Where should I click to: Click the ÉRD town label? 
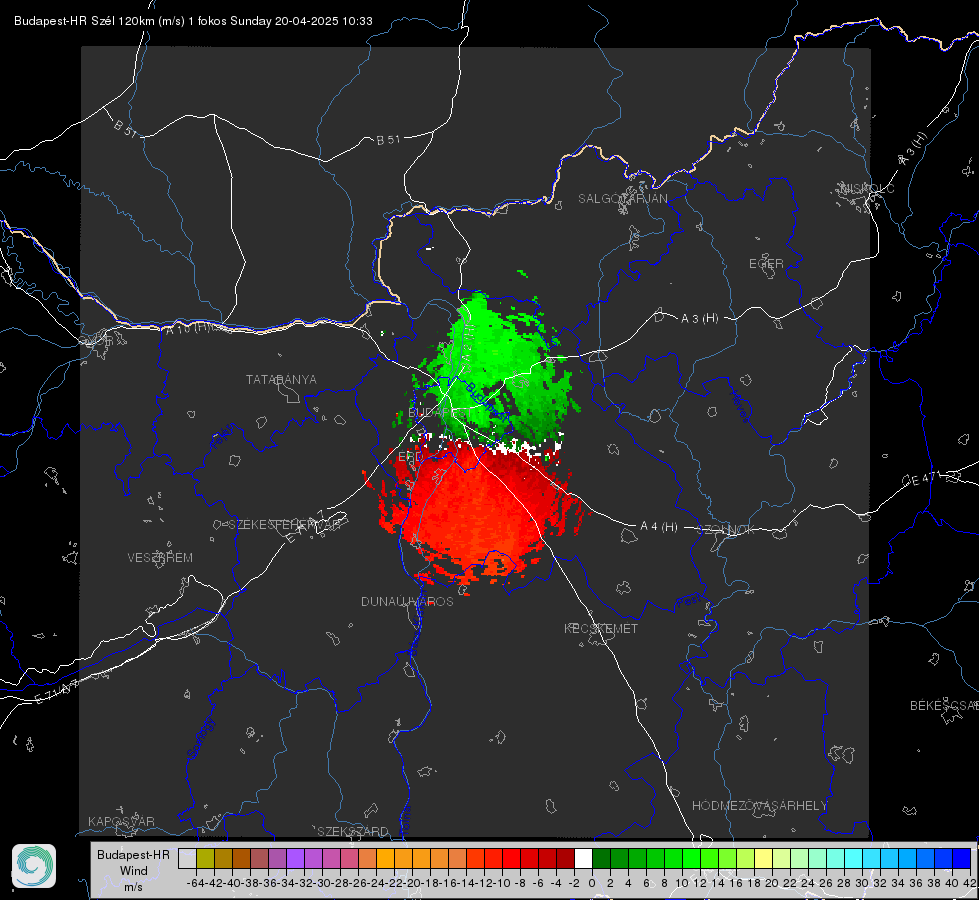(410, 457)
